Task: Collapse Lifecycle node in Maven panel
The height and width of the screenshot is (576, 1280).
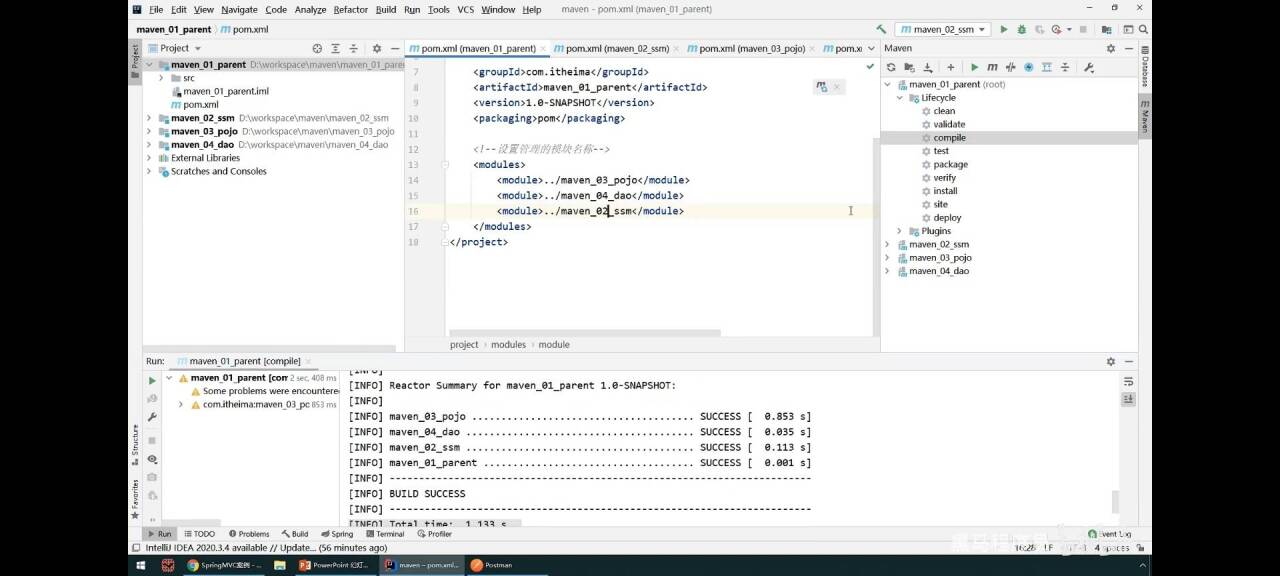Action: [899, 98]
